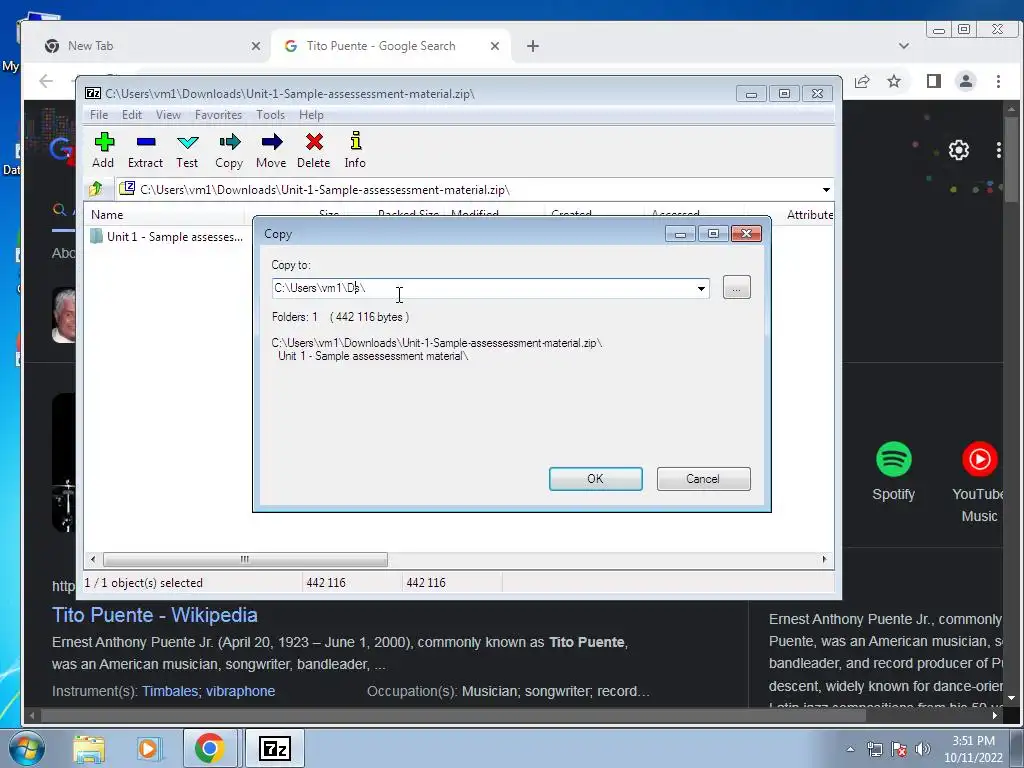Viewport: 1024px width, 768px height.
Task: Click the Move toolbar icon
Action: (271, 150)
